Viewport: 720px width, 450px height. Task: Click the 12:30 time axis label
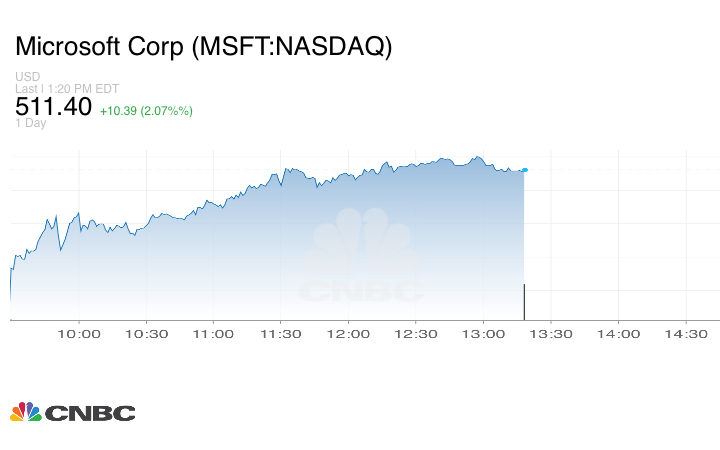(x=416, y=334)
